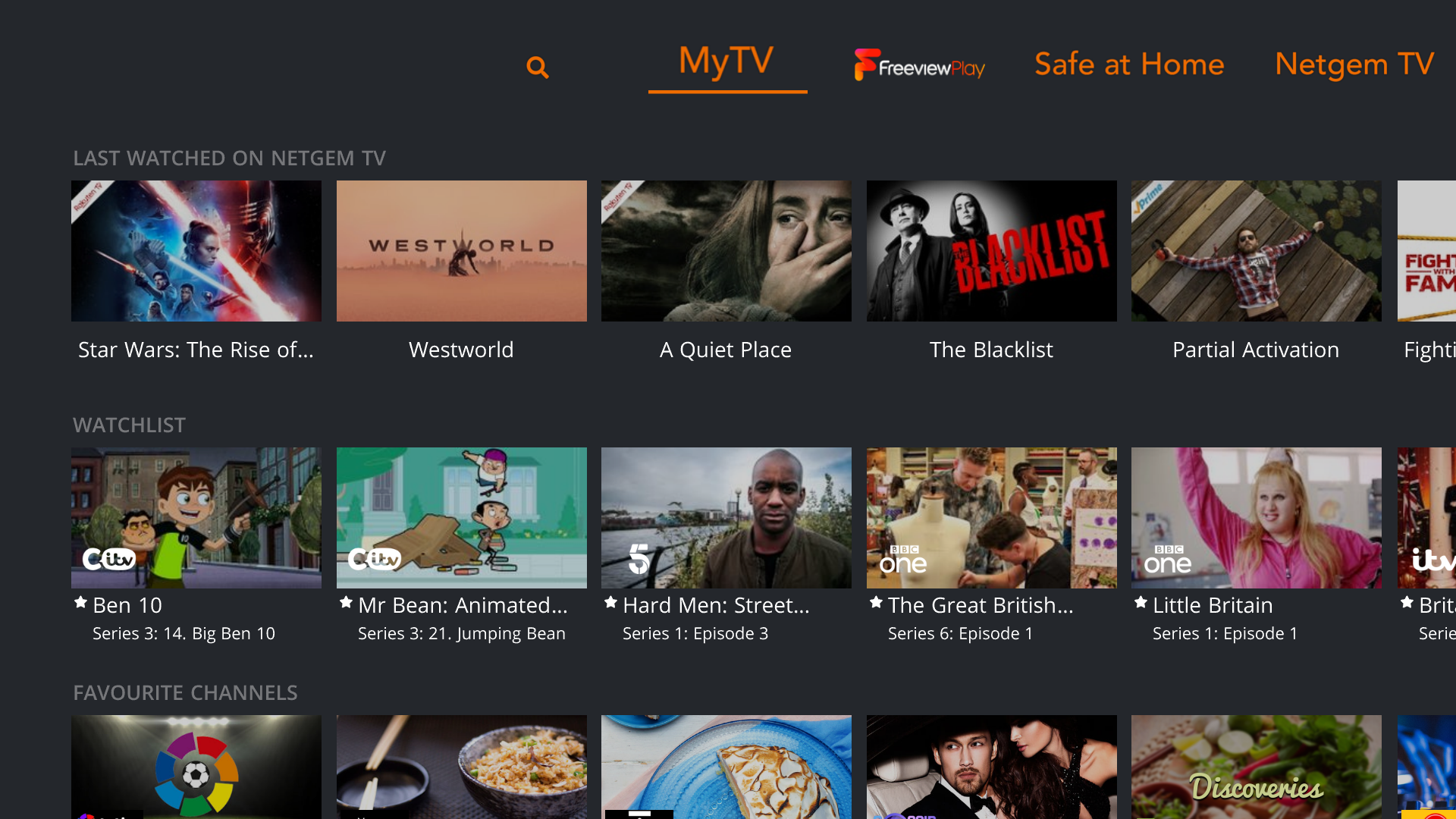1456x819 pixels.
Task: Select the Star Wars thumbnail
Action: click(x=196, y=250)
